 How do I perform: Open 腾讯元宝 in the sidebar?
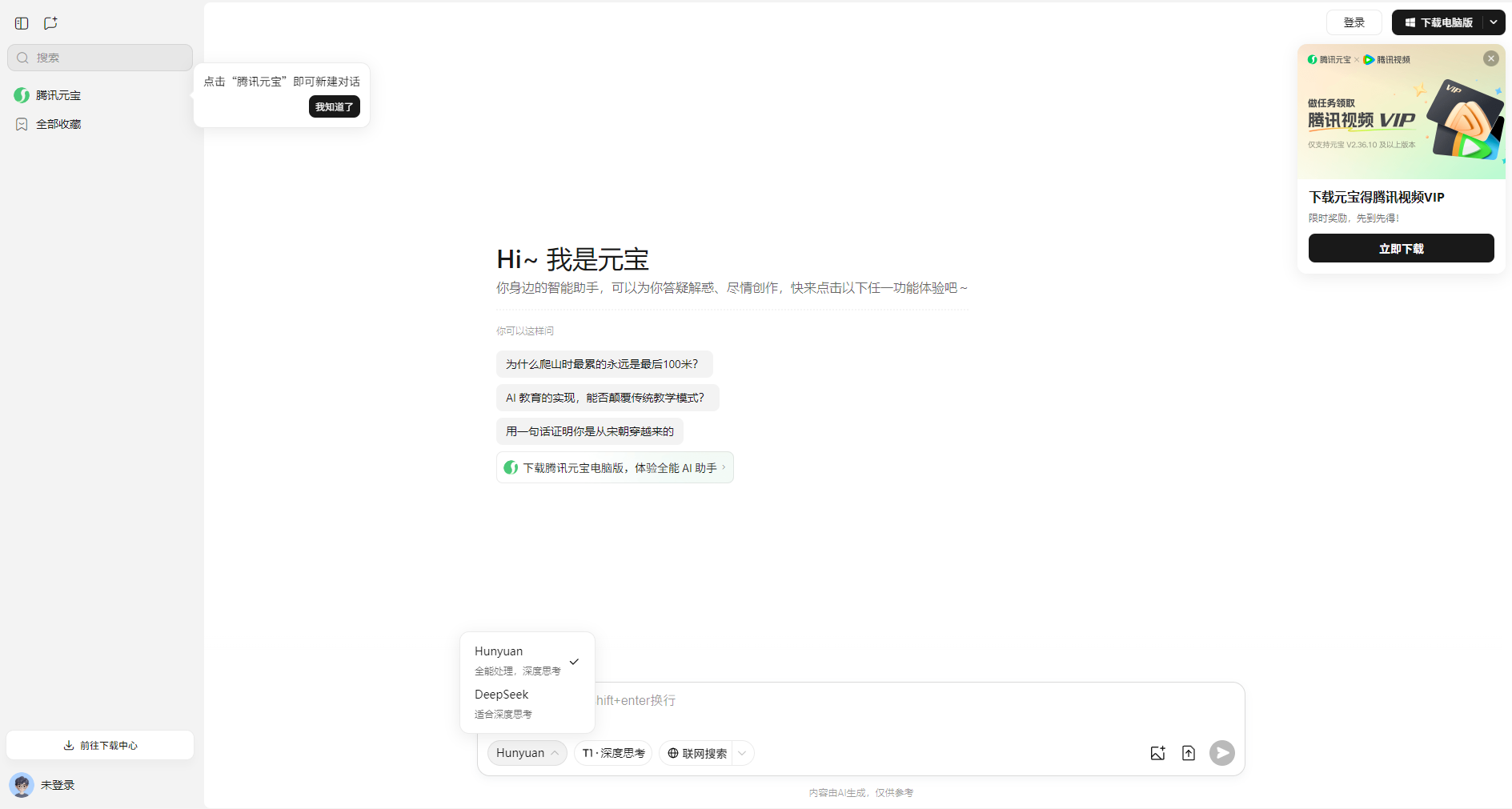[x=100, y=95]
